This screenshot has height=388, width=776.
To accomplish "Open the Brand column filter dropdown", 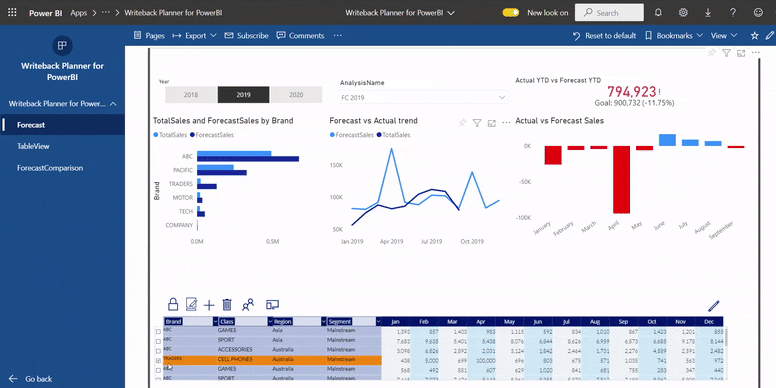I will tap(215, 322).
